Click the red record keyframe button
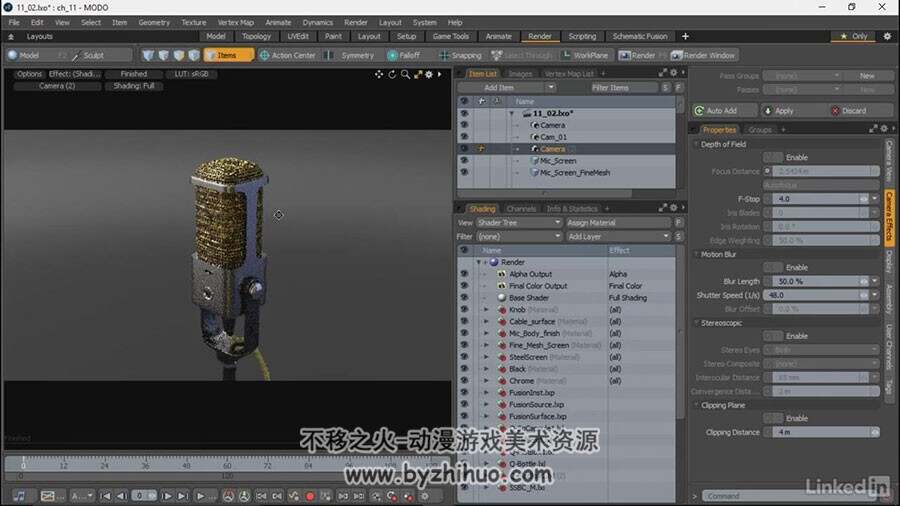900x506 pixels. pos(310,496)
